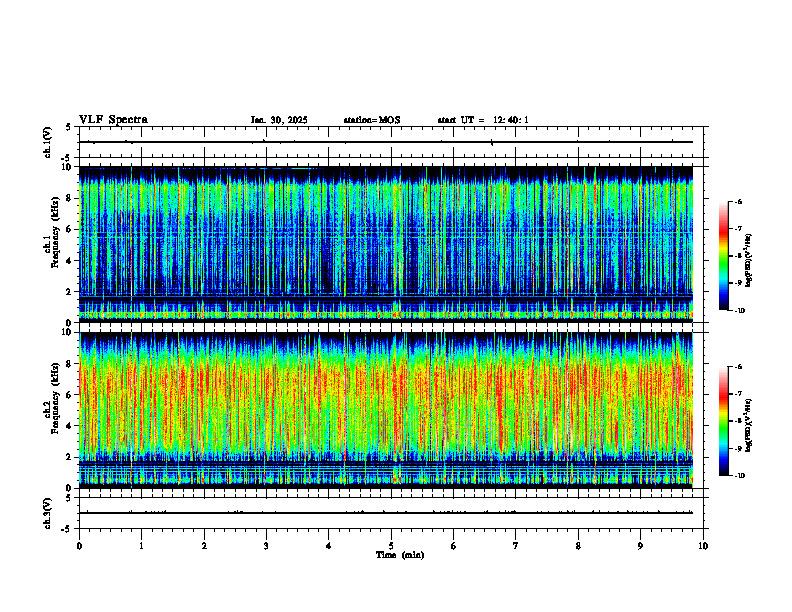Image resolution: width=792 pixels, height=612 pixels.
Task: Click time axis tick label "7"
Action: point(516,546)
